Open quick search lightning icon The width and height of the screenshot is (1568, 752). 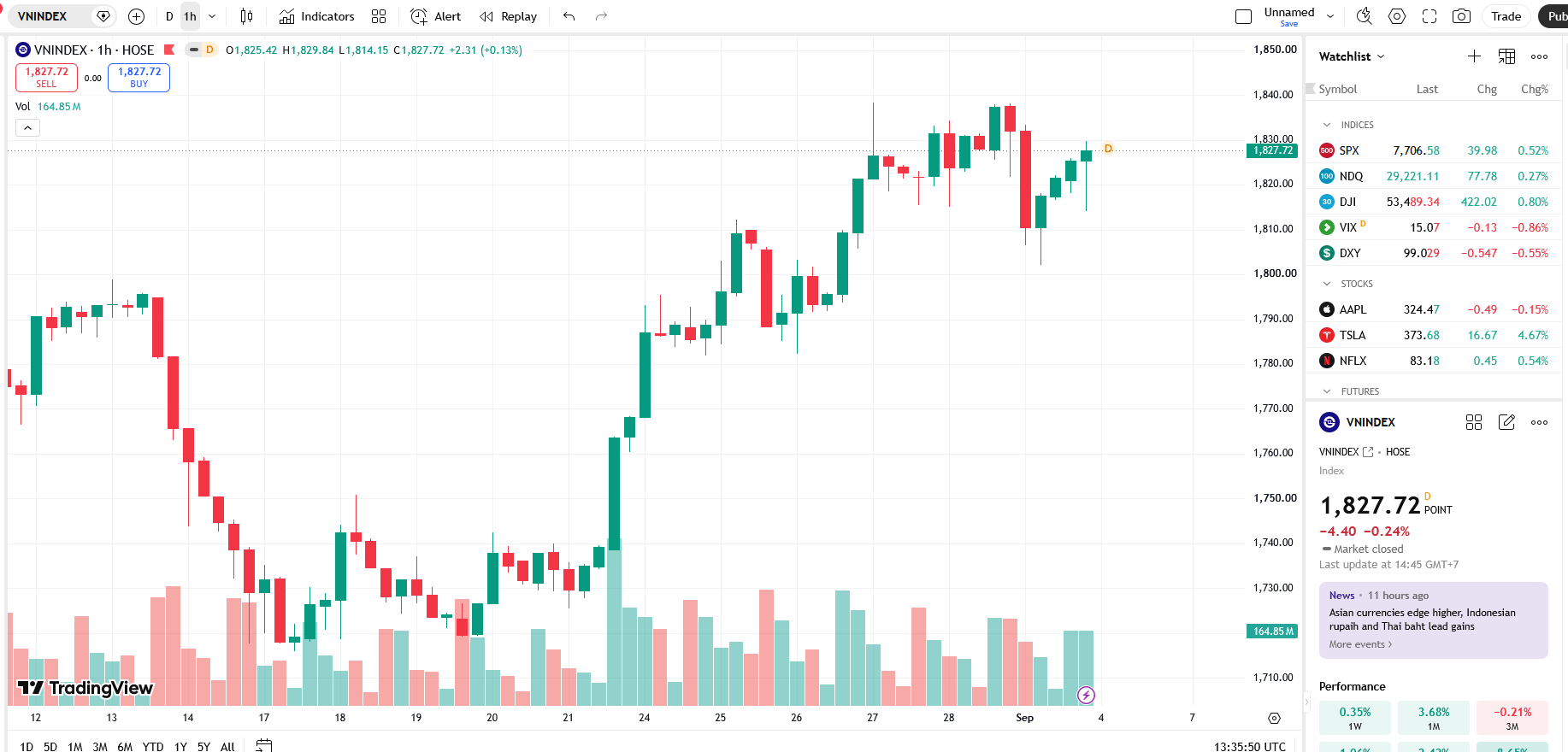pos(1365,16)
